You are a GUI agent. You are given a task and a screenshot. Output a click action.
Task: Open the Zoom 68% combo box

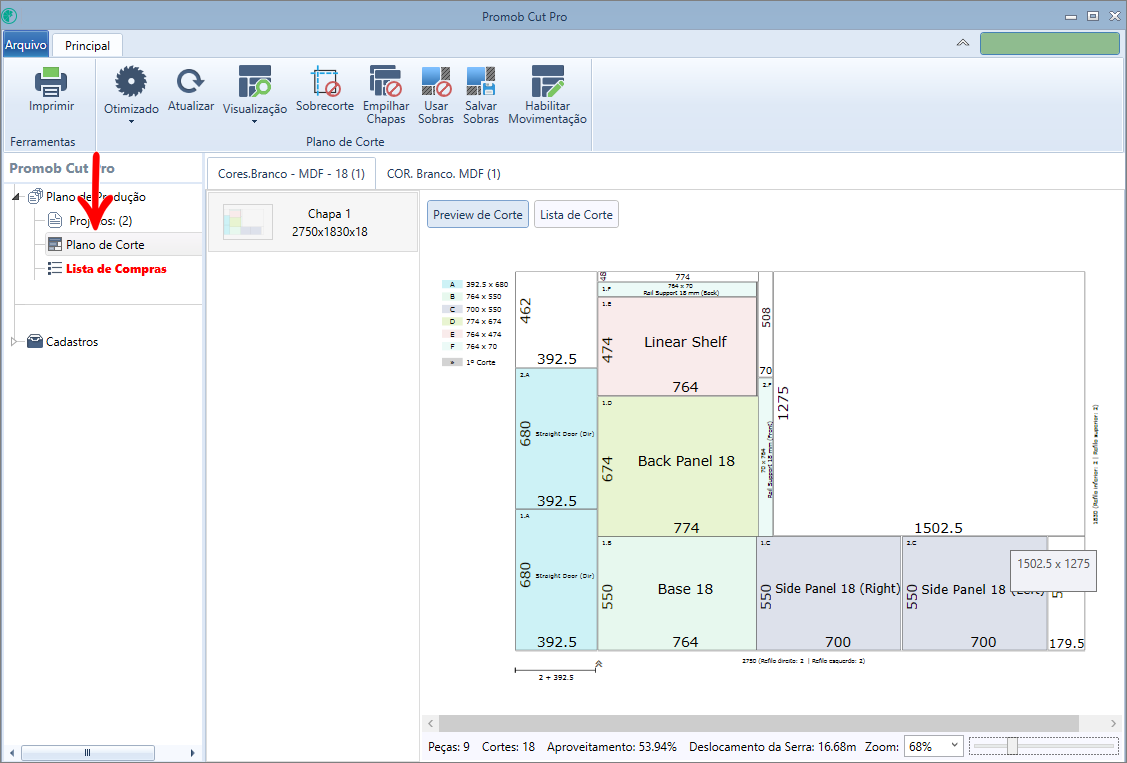pyautogui.click(x=933, y=746)
